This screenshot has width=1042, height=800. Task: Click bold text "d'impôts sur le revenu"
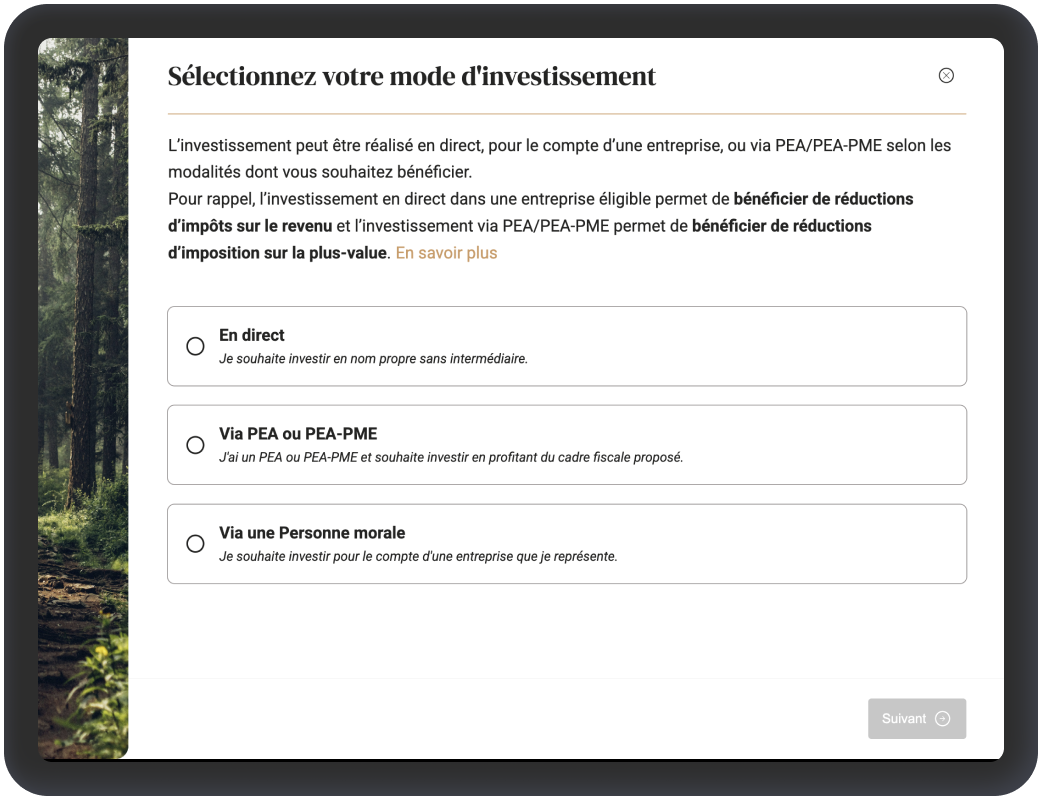pos(250,226)
